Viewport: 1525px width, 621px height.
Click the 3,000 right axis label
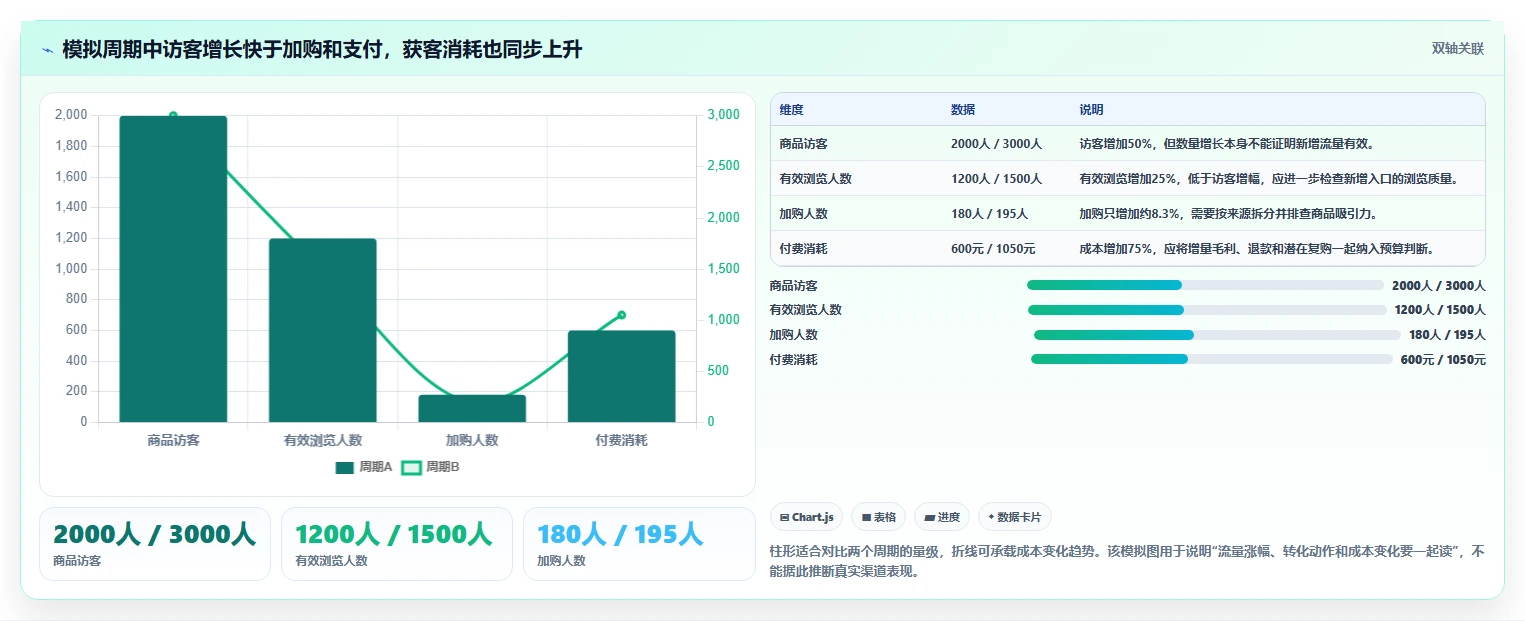(x=723, y=115)
